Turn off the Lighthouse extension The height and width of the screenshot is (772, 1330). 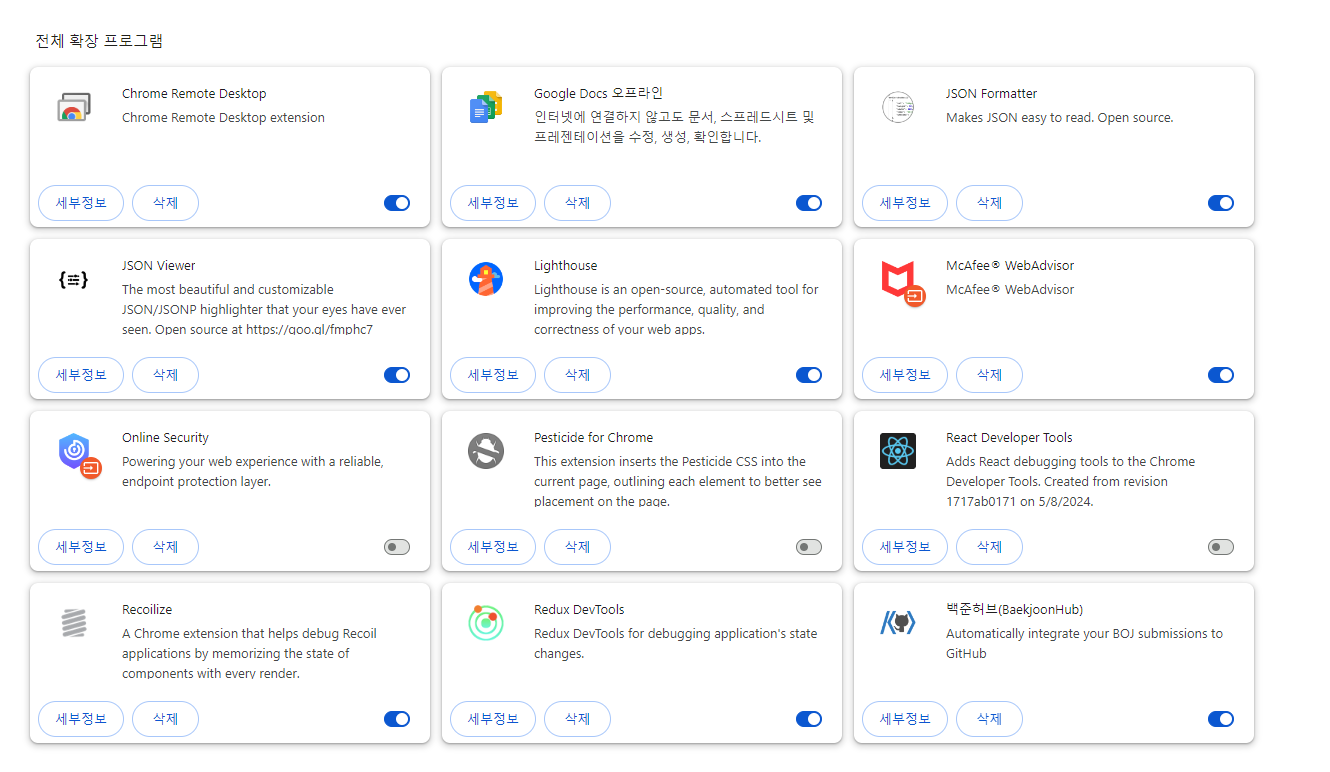coord(809,375)
